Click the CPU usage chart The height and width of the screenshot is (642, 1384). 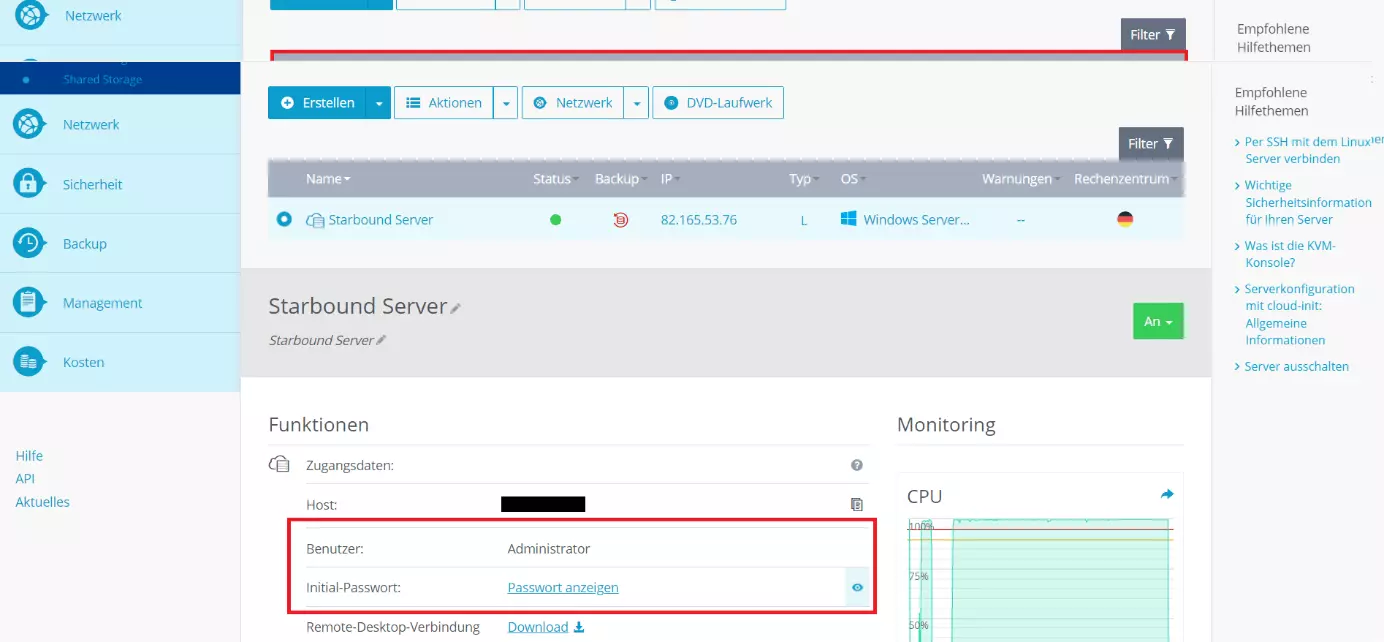1040,578
